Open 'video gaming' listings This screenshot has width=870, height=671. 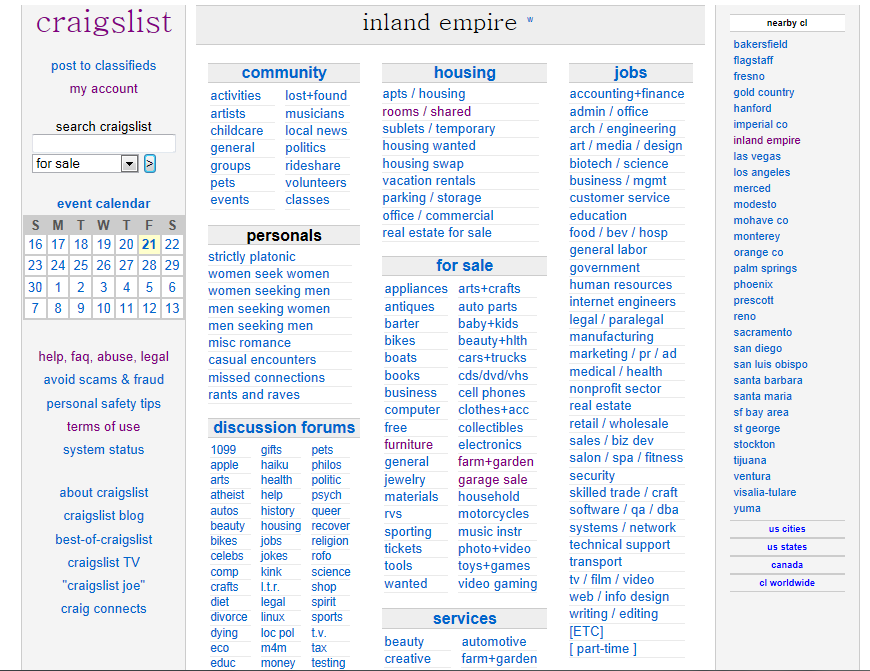pos(498,584)
